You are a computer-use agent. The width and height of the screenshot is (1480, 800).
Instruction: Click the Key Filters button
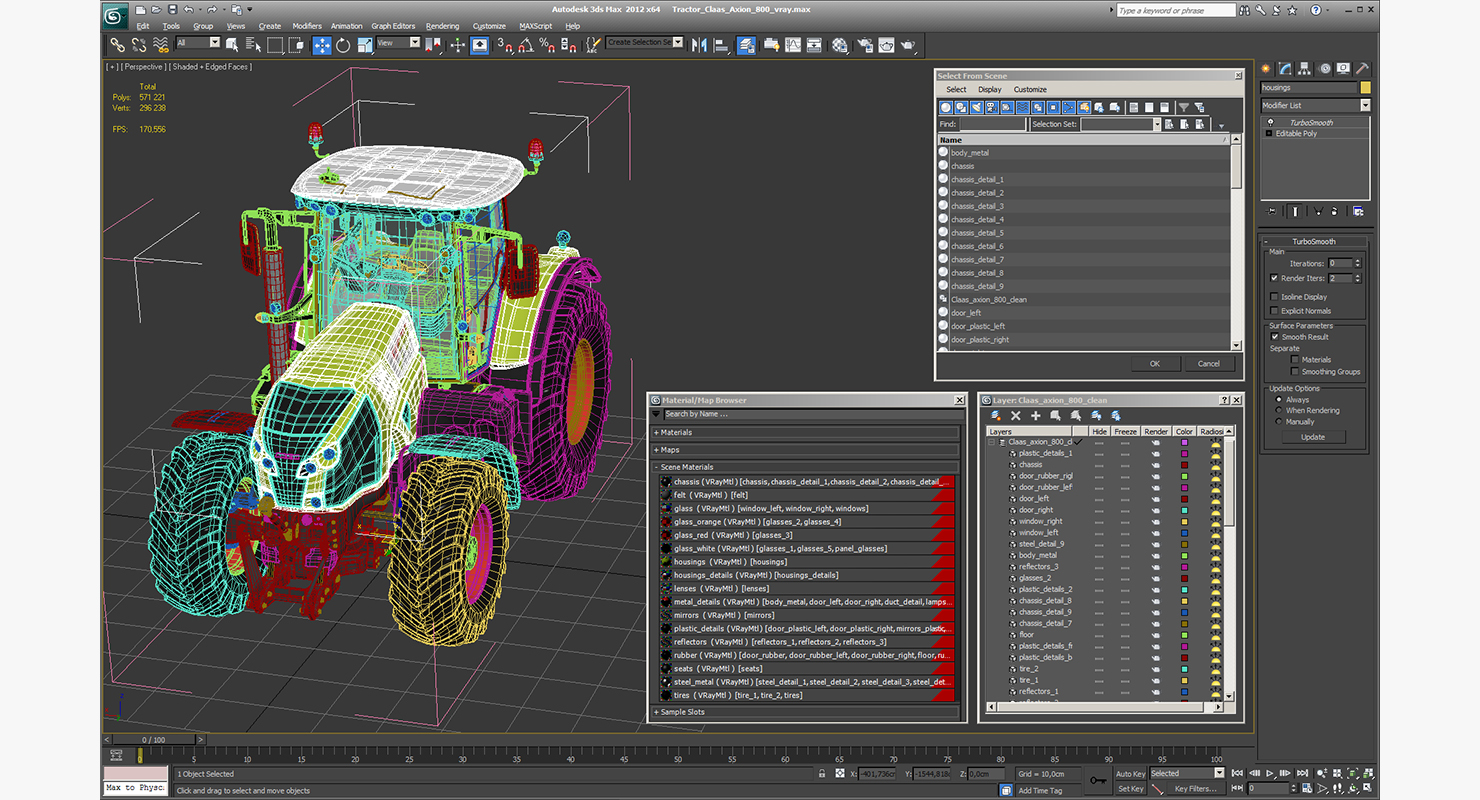pos(1195,788)
